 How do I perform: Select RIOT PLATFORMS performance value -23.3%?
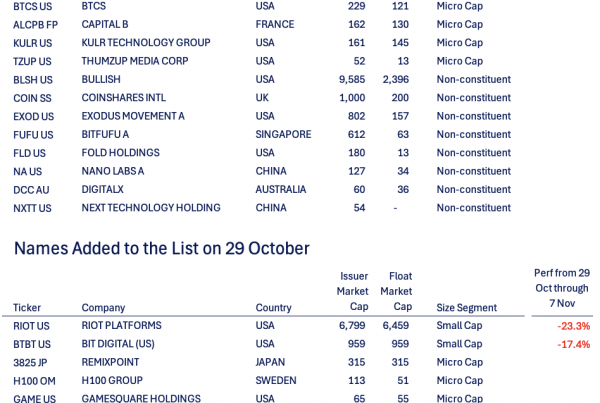[573, 326]
